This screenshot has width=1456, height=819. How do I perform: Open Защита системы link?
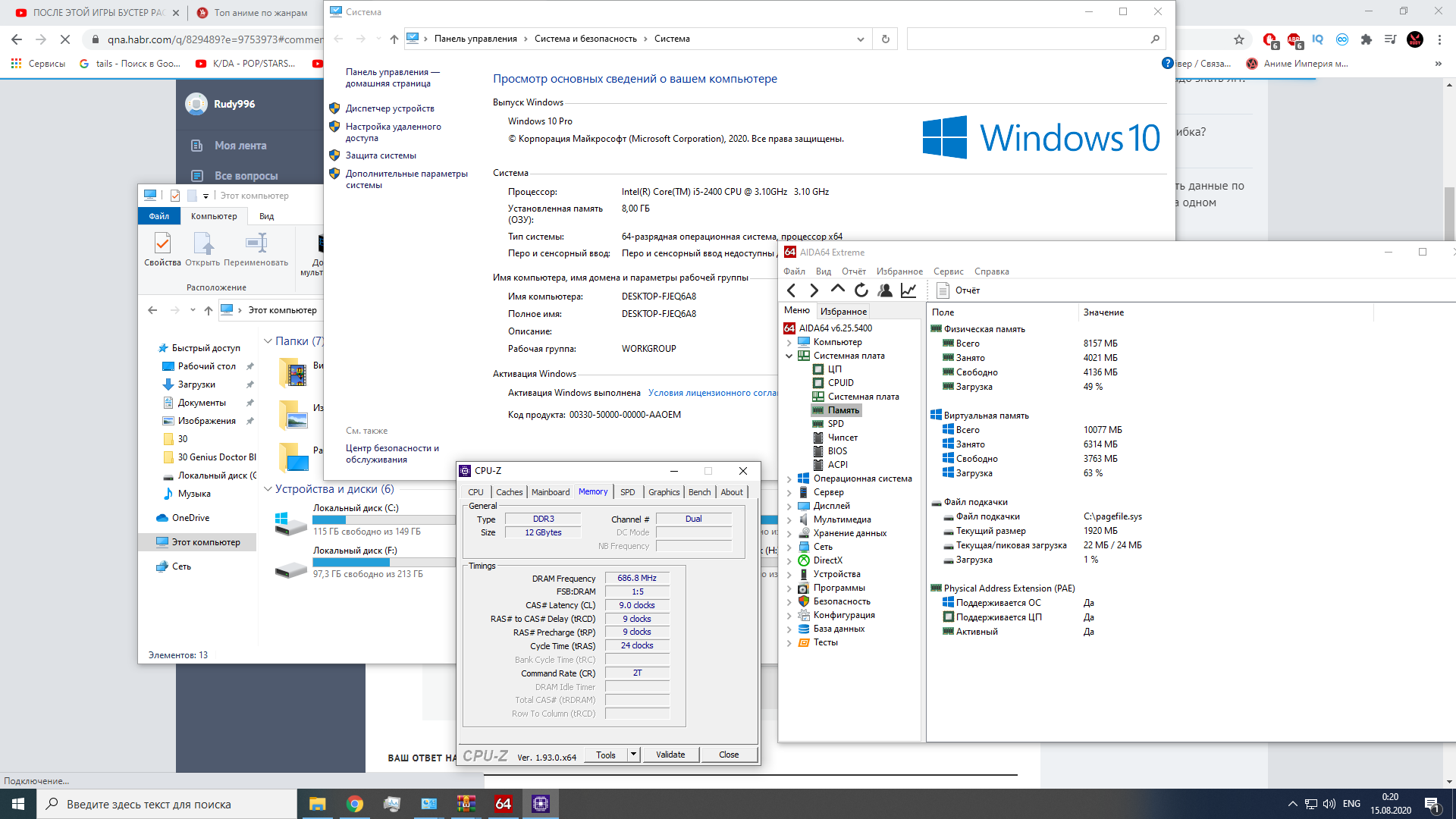(381, 155)
